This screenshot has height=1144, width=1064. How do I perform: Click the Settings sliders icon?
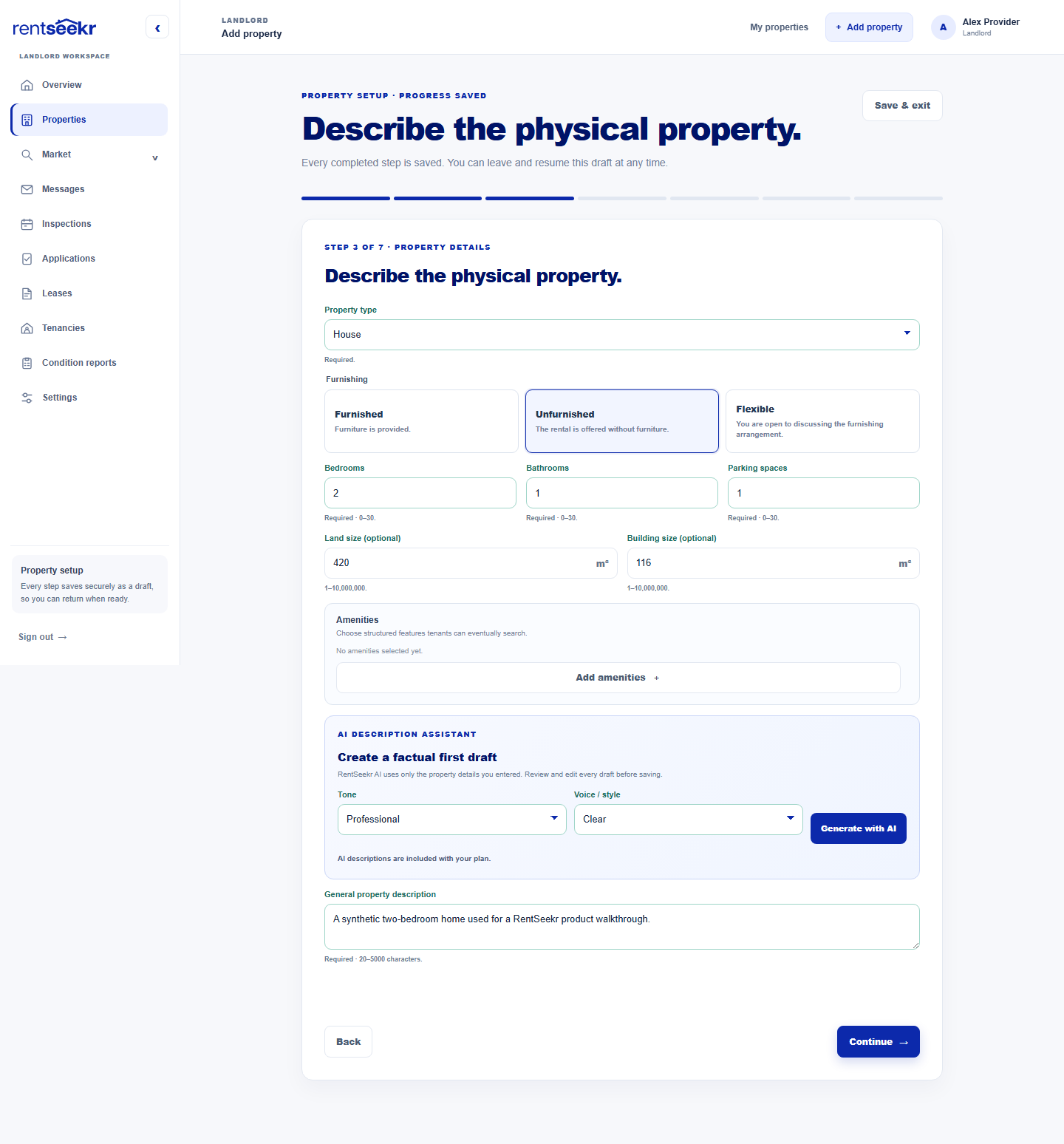coord(27,398)
